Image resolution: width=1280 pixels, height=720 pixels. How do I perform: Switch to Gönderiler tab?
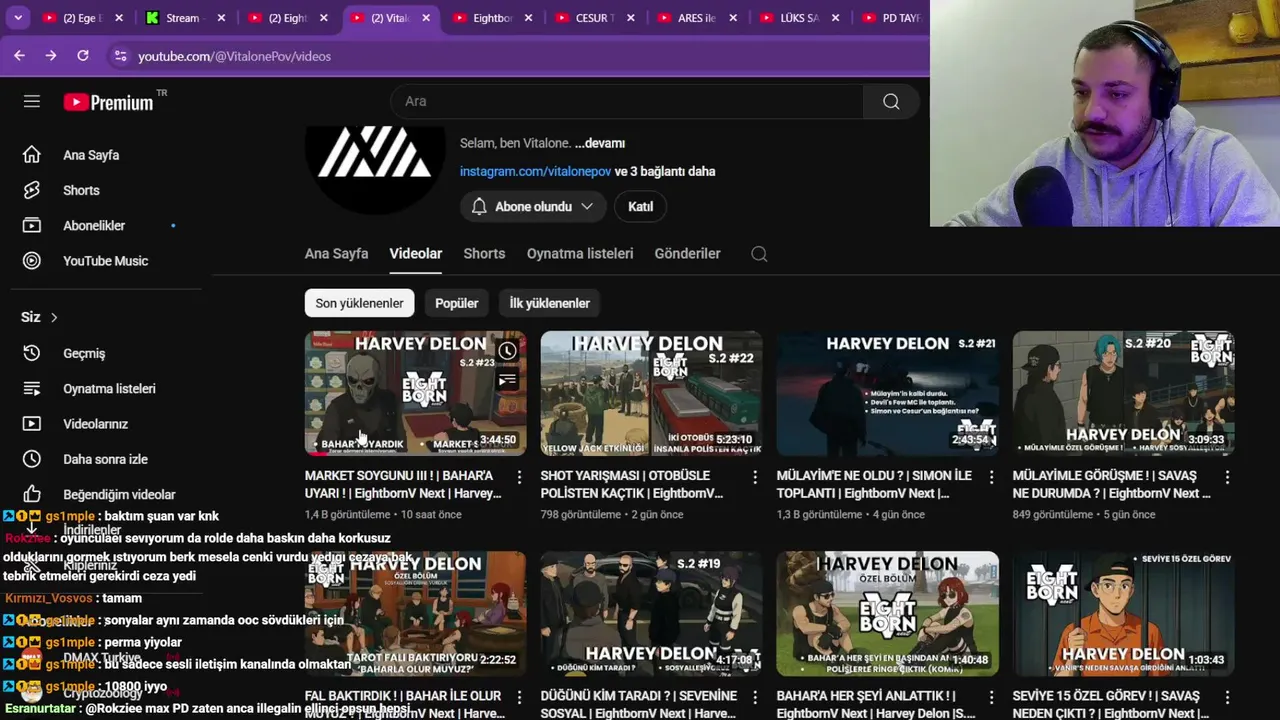[x=687, y=254]
